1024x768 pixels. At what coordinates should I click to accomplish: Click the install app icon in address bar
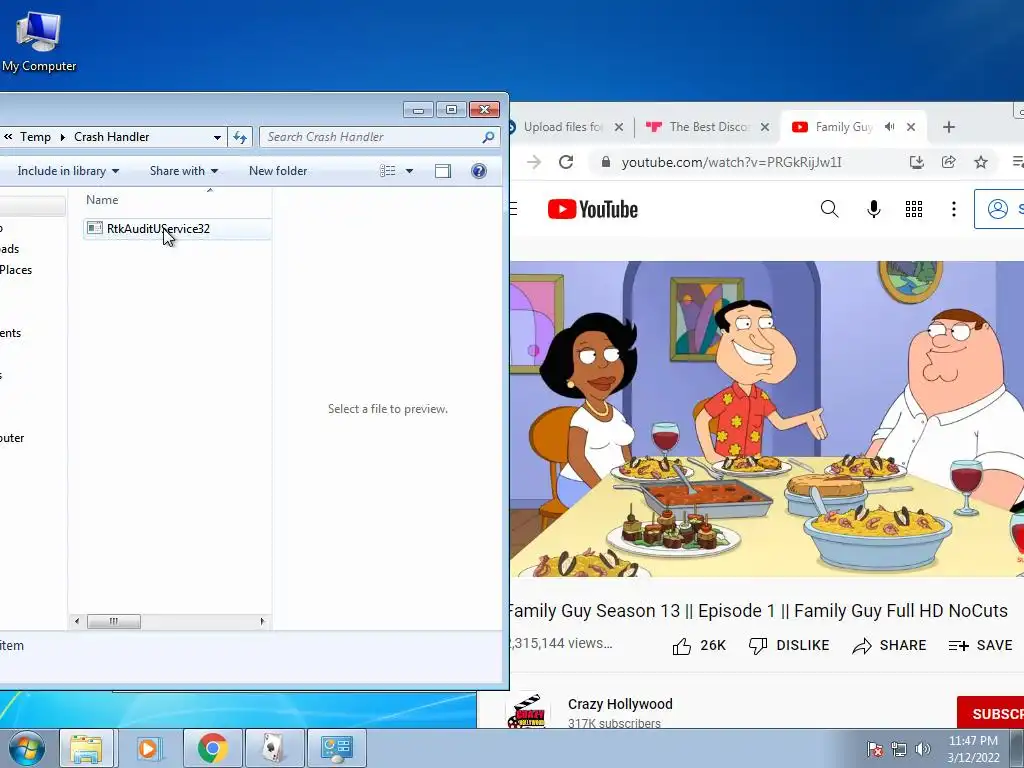tap(916, 162)
